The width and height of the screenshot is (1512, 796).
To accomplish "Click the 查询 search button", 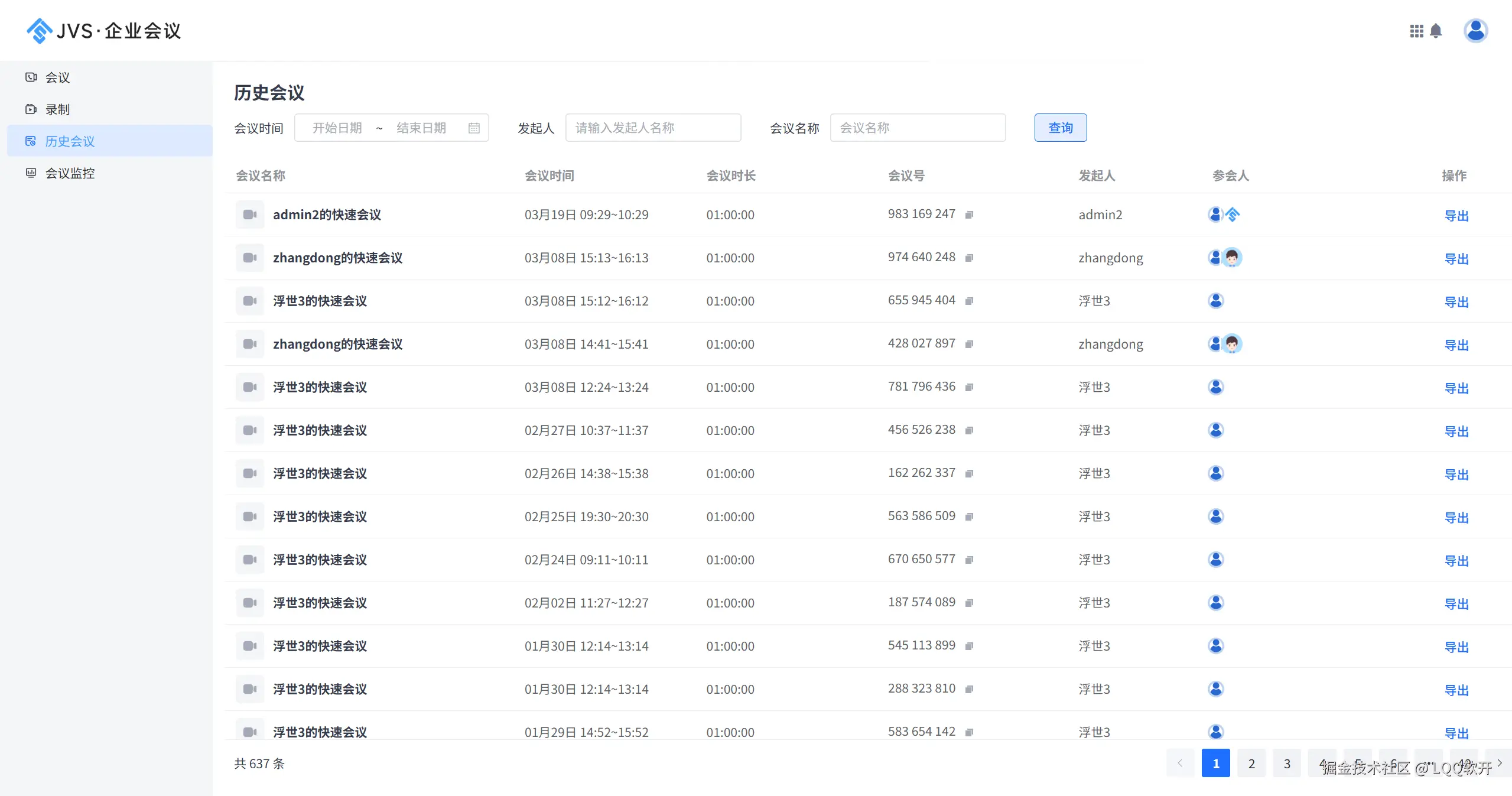I will [x=1060, y=128].
